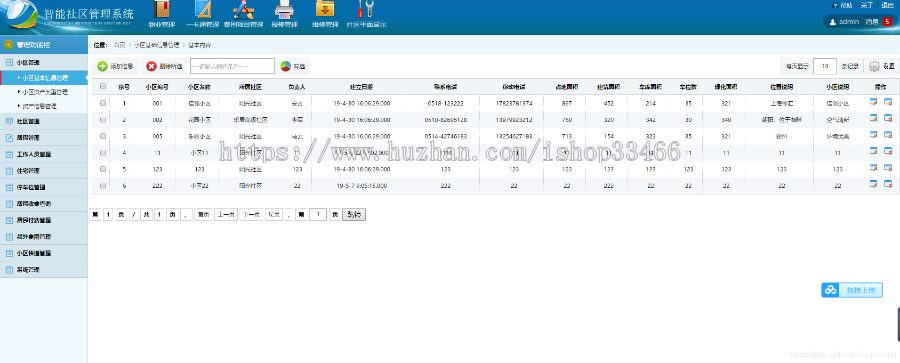
Task: Click edit icon for row 小区22
Action: 873,184
